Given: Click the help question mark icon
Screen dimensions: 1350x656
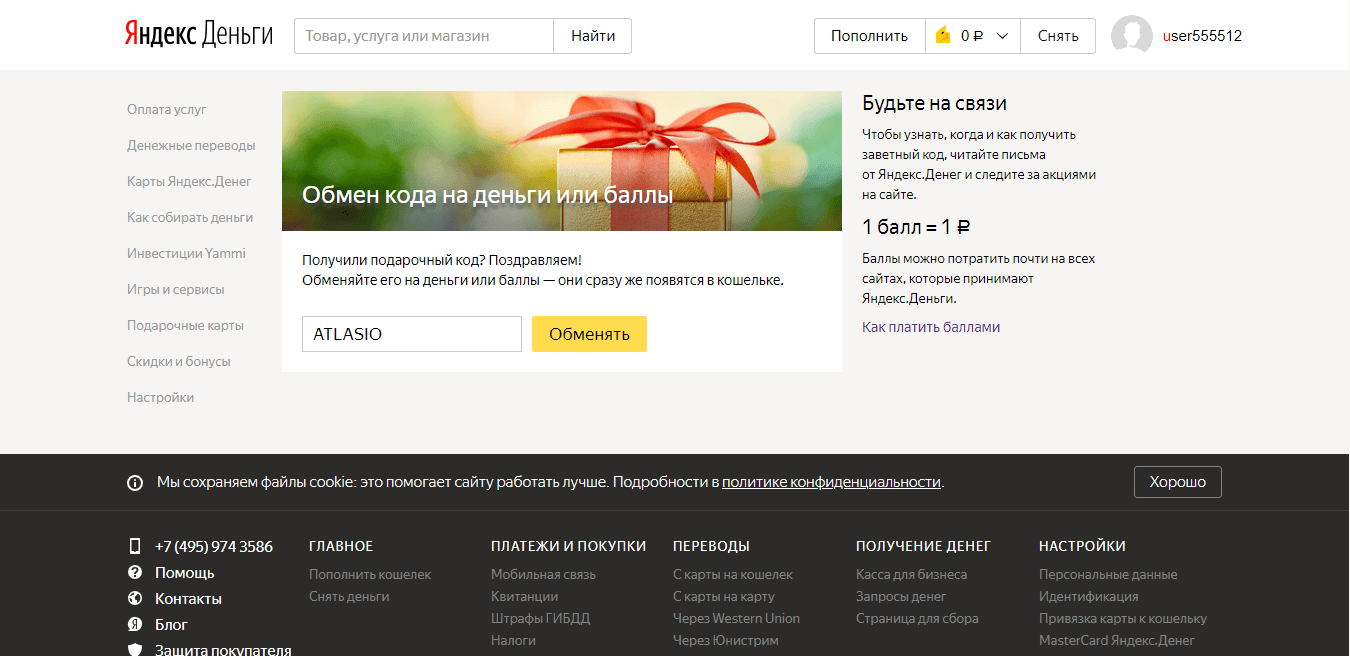Looking at the screenshot, I should tap(135, 572).
